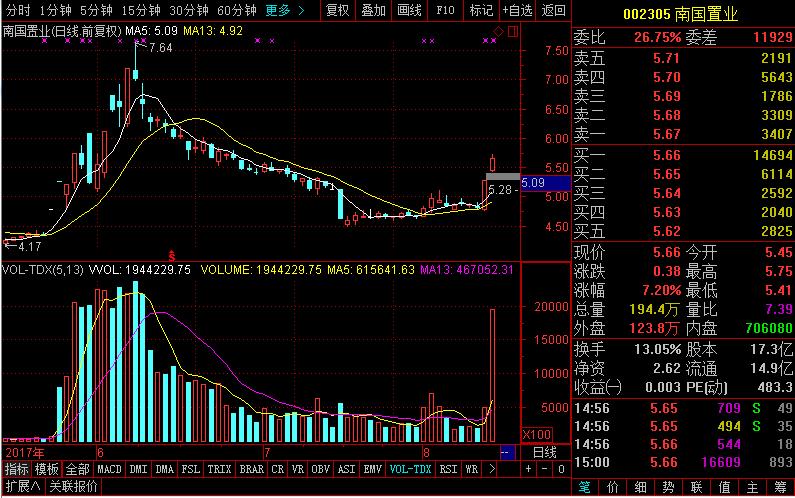795x498 pixels.
Task: Select the 1分钟 period
Action: (56, 10)
